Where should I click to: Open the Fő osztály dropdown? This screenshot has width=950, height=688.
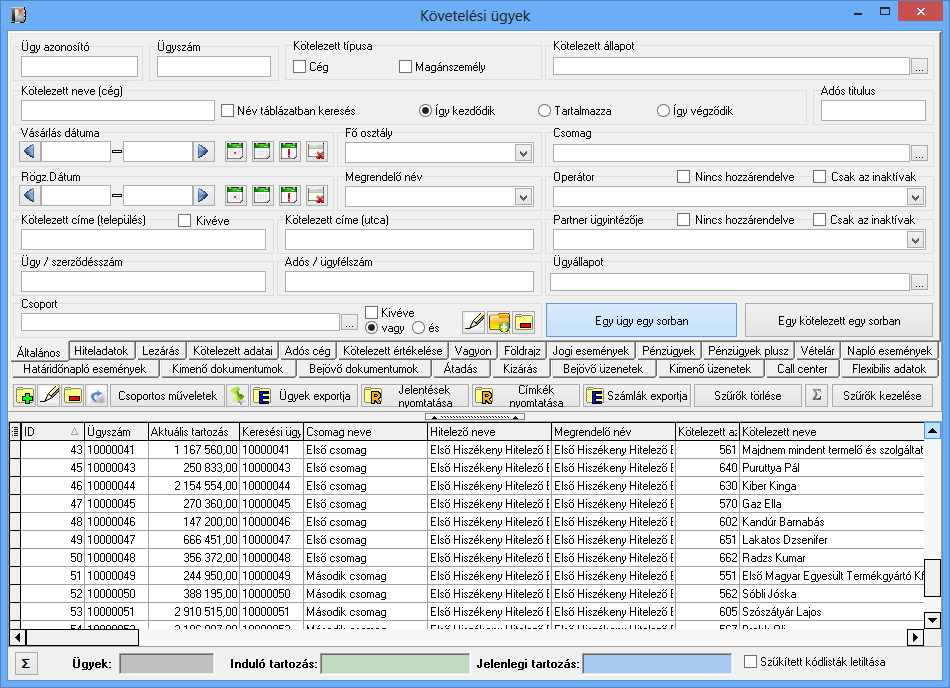pos(523,153)
